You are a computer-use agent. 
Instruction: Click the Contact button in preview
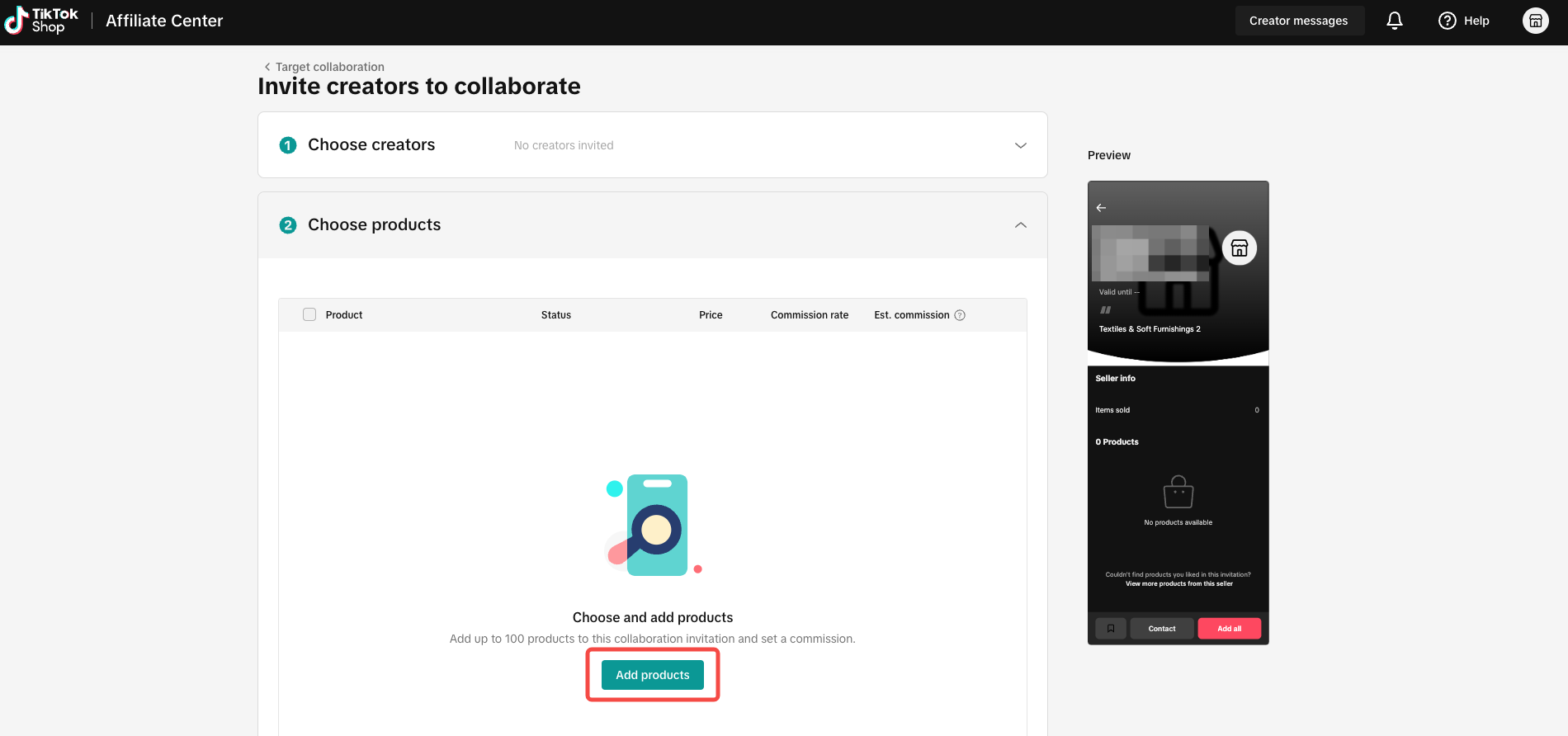[x=1162, y=629]
